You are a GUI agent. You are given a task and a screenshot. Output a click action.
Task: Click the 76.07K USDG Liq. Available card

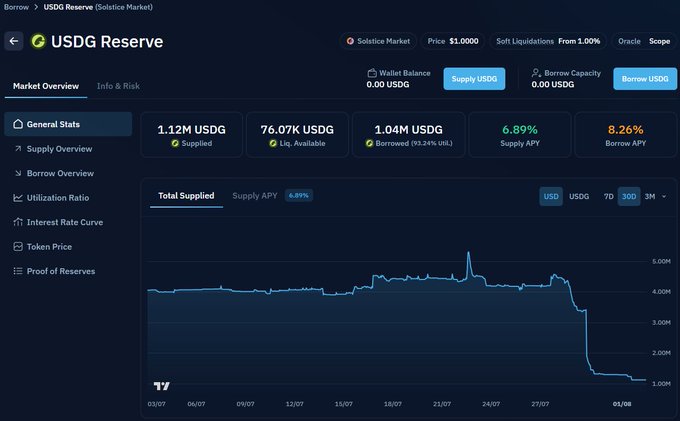pos(297,135)
